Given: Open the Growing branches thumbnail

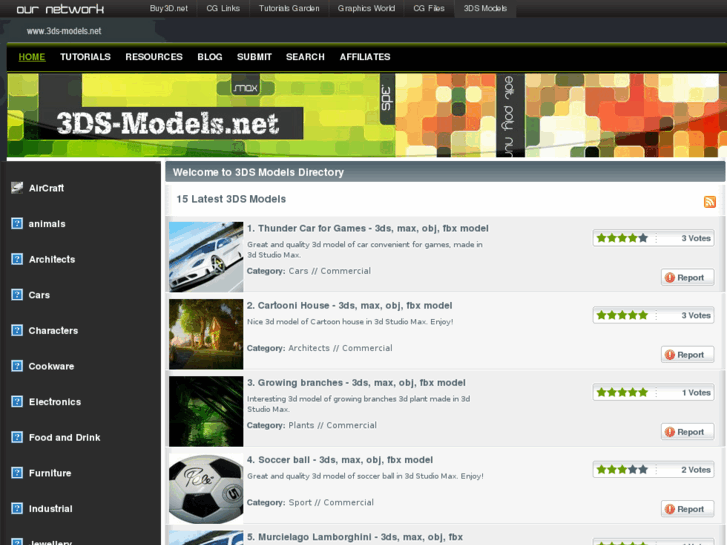Looking at the screenshot, I should [x=206, y=411].
